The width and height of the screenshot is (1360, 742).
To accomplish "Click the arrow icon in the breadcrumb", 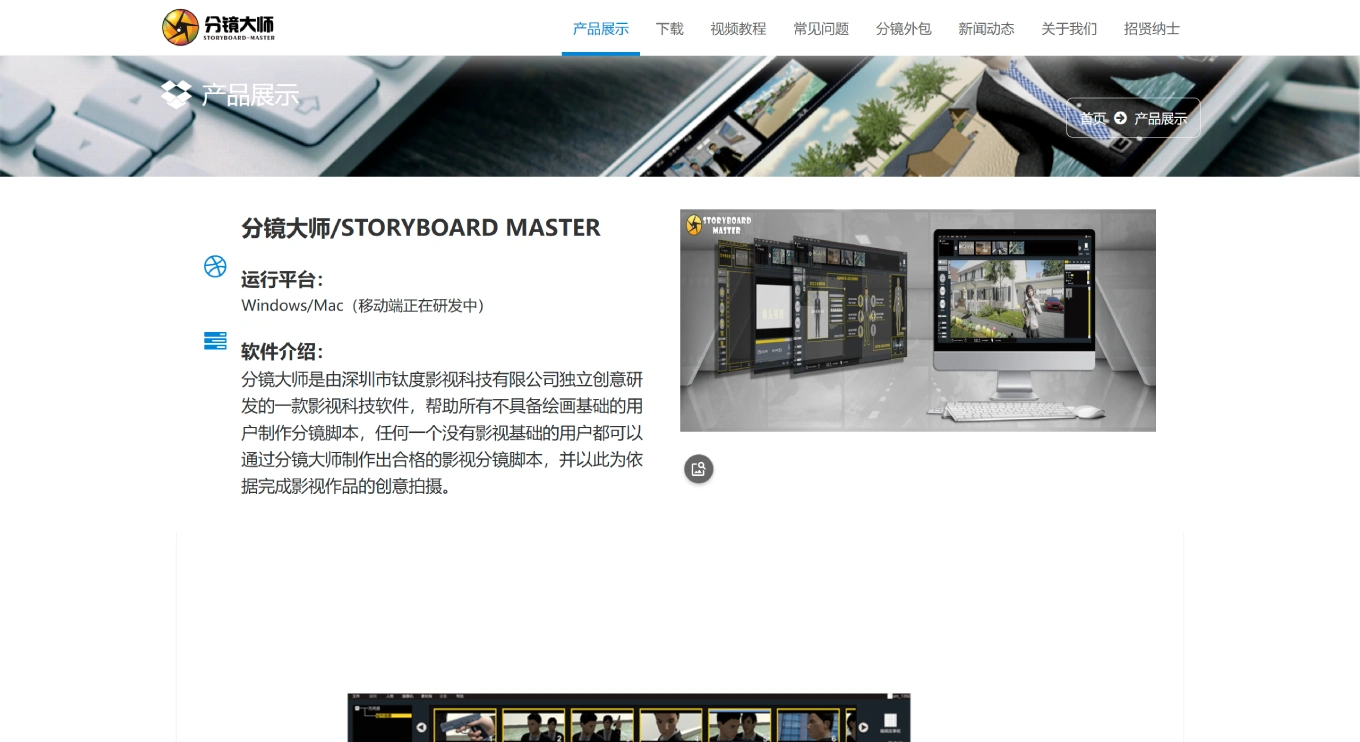I will point(1120,118).
